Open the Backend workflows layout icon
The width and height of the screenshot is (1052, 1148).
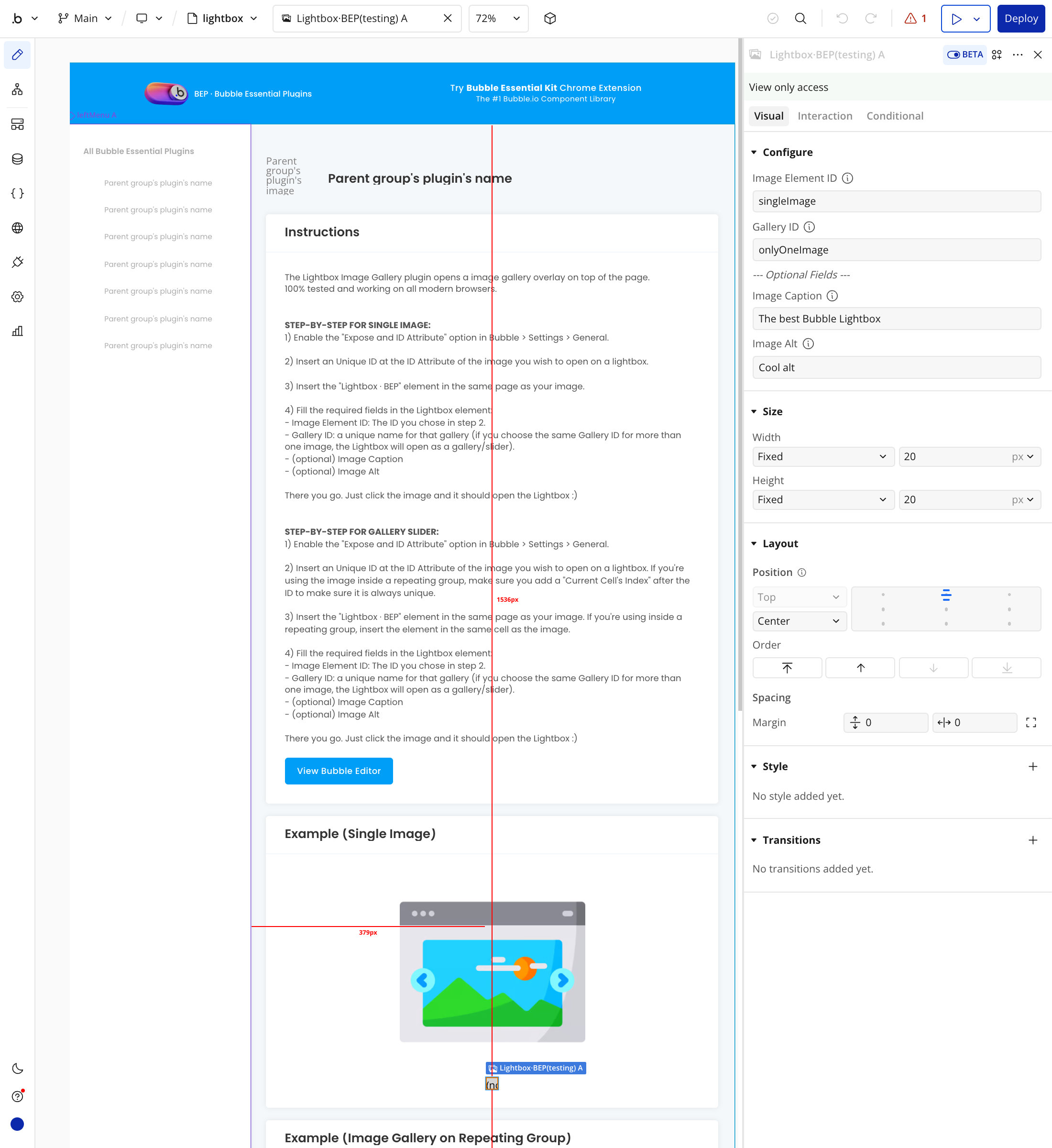[18, 124]
